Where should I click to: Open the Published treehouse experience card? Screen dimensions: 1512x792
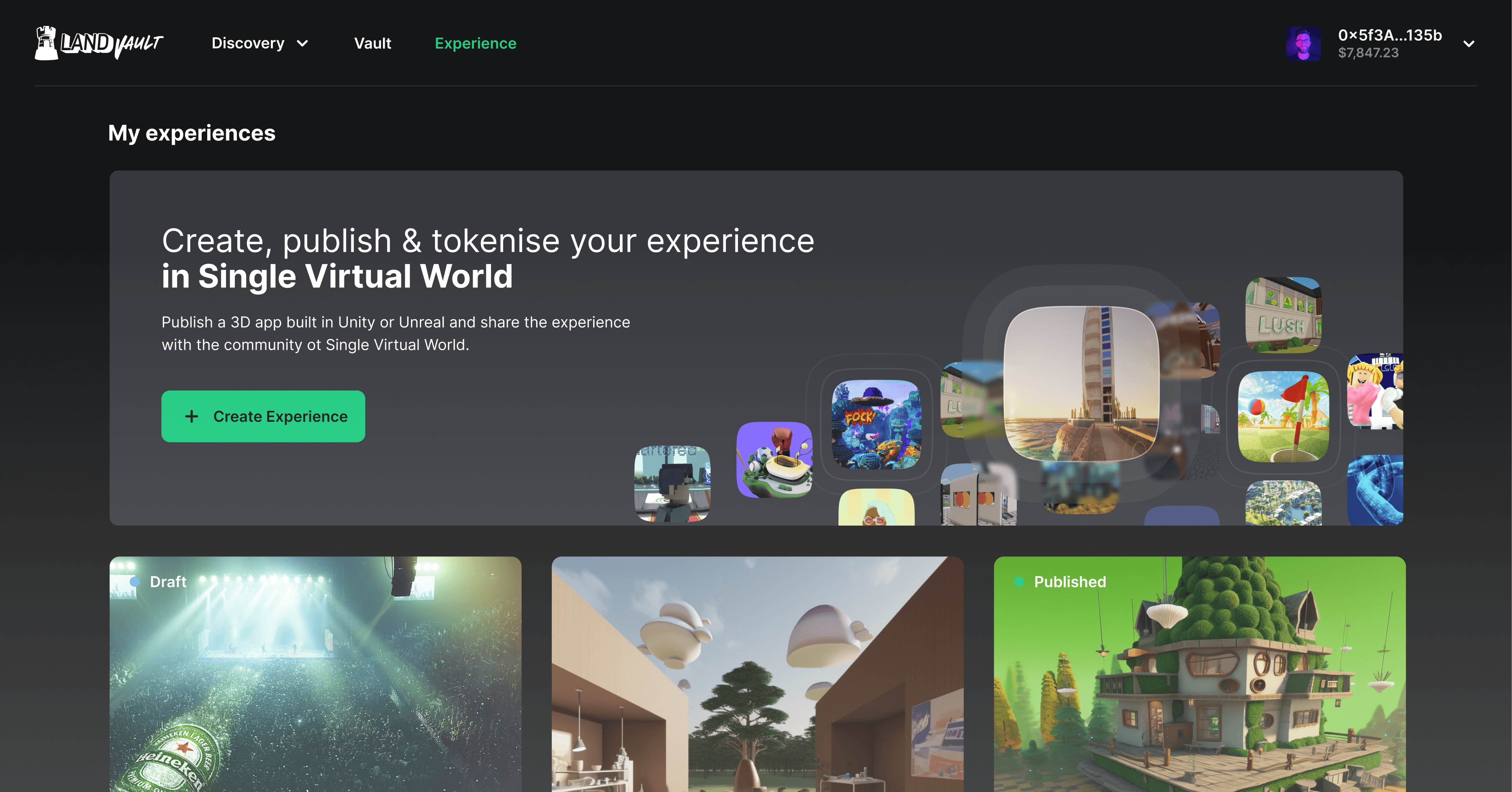[x=1199, y=675]
